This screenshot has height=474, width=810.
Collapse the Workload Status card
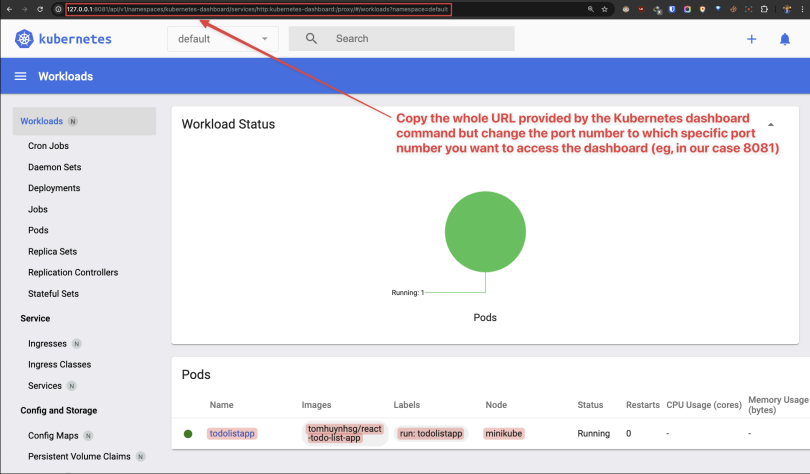pyautogui.click(x=771, y=124)
